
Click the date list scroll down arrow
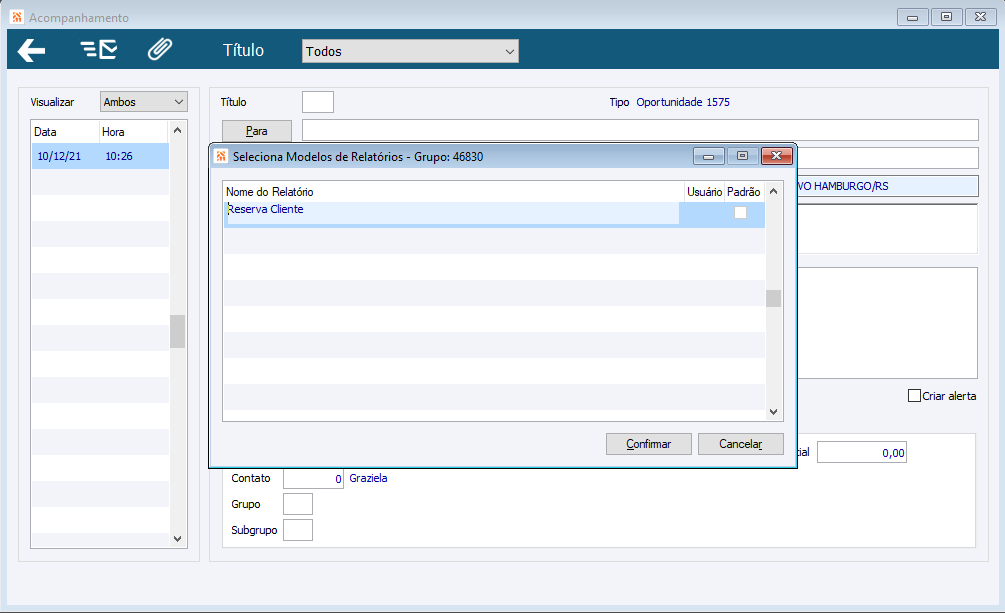coord(178,539)
